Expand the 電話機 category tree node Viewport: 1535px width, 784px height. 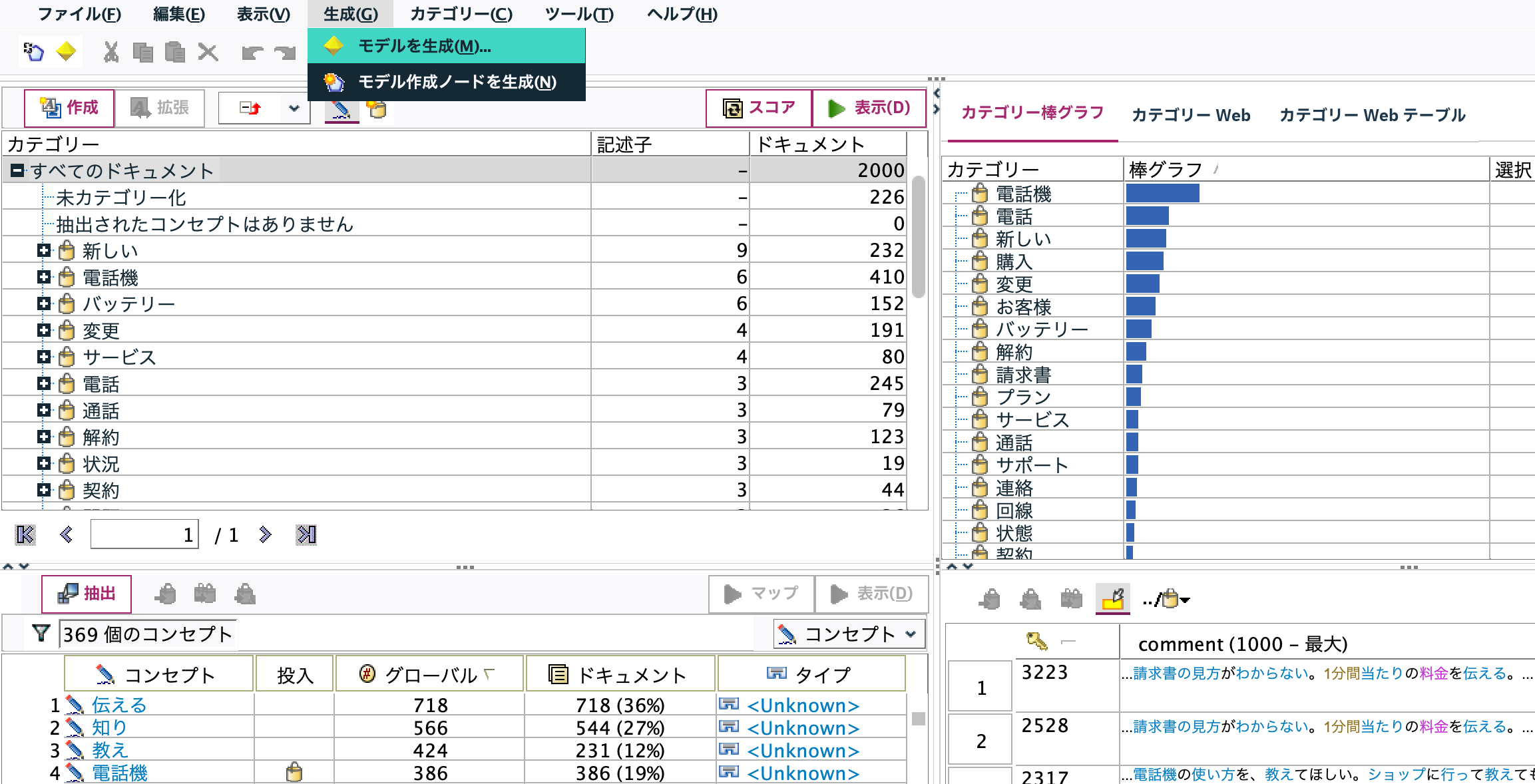[x=43, y=277]
